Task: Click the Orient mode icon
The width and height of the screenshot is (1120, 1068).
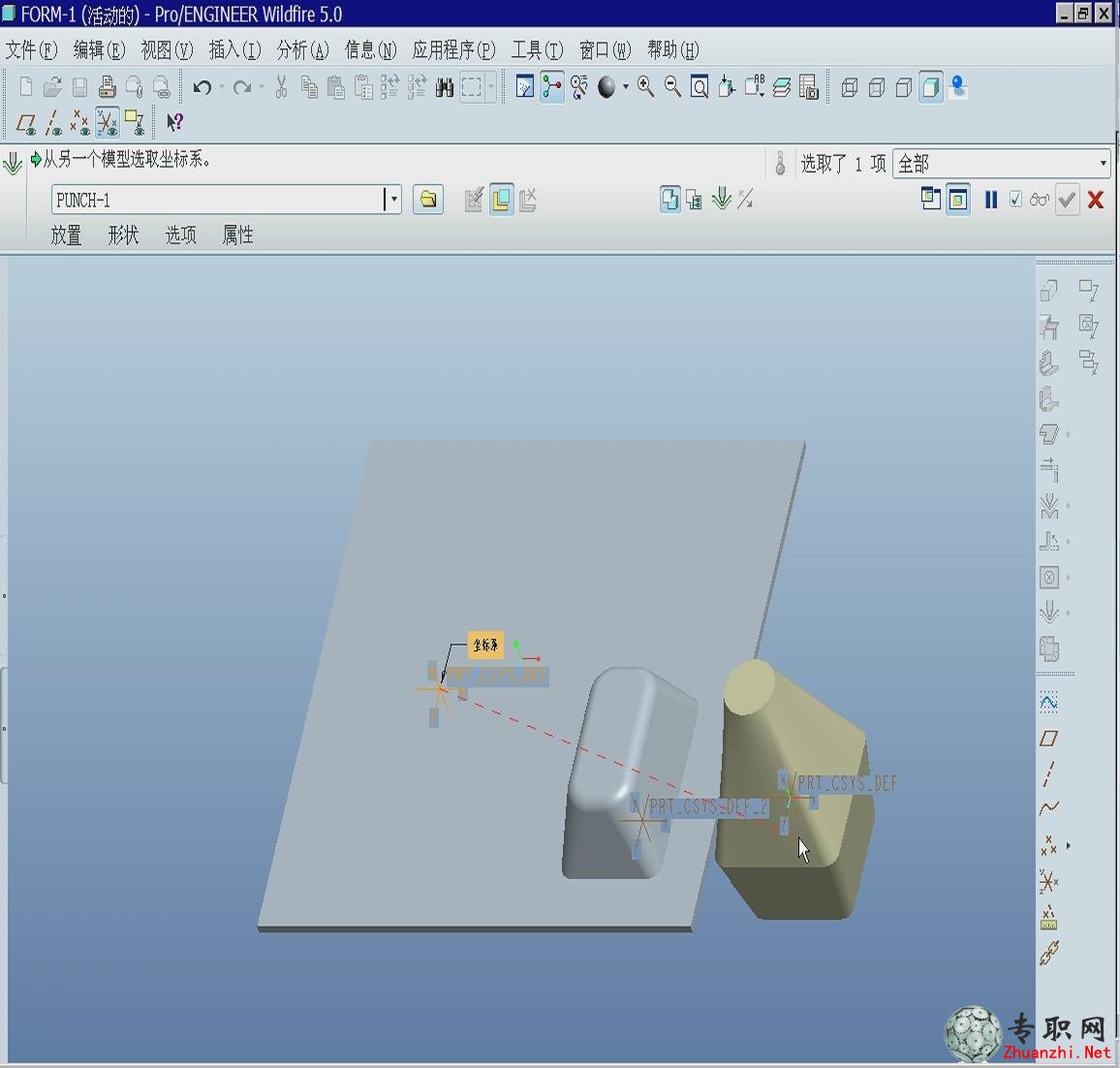Action: (x=578, y=87)
